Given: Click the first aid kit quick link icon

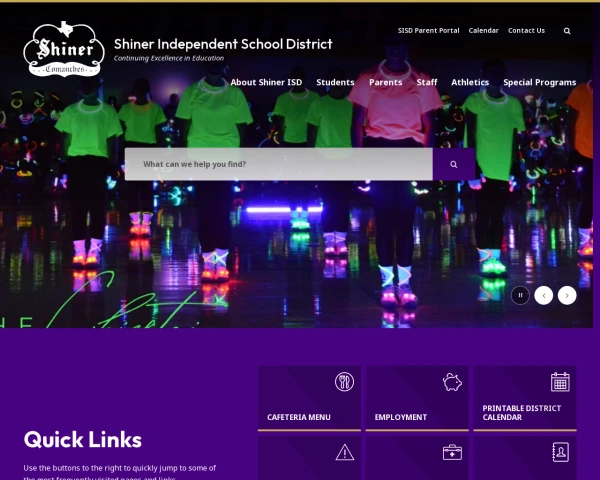Looking at the screenshot, I should click(x=452, y=452).
